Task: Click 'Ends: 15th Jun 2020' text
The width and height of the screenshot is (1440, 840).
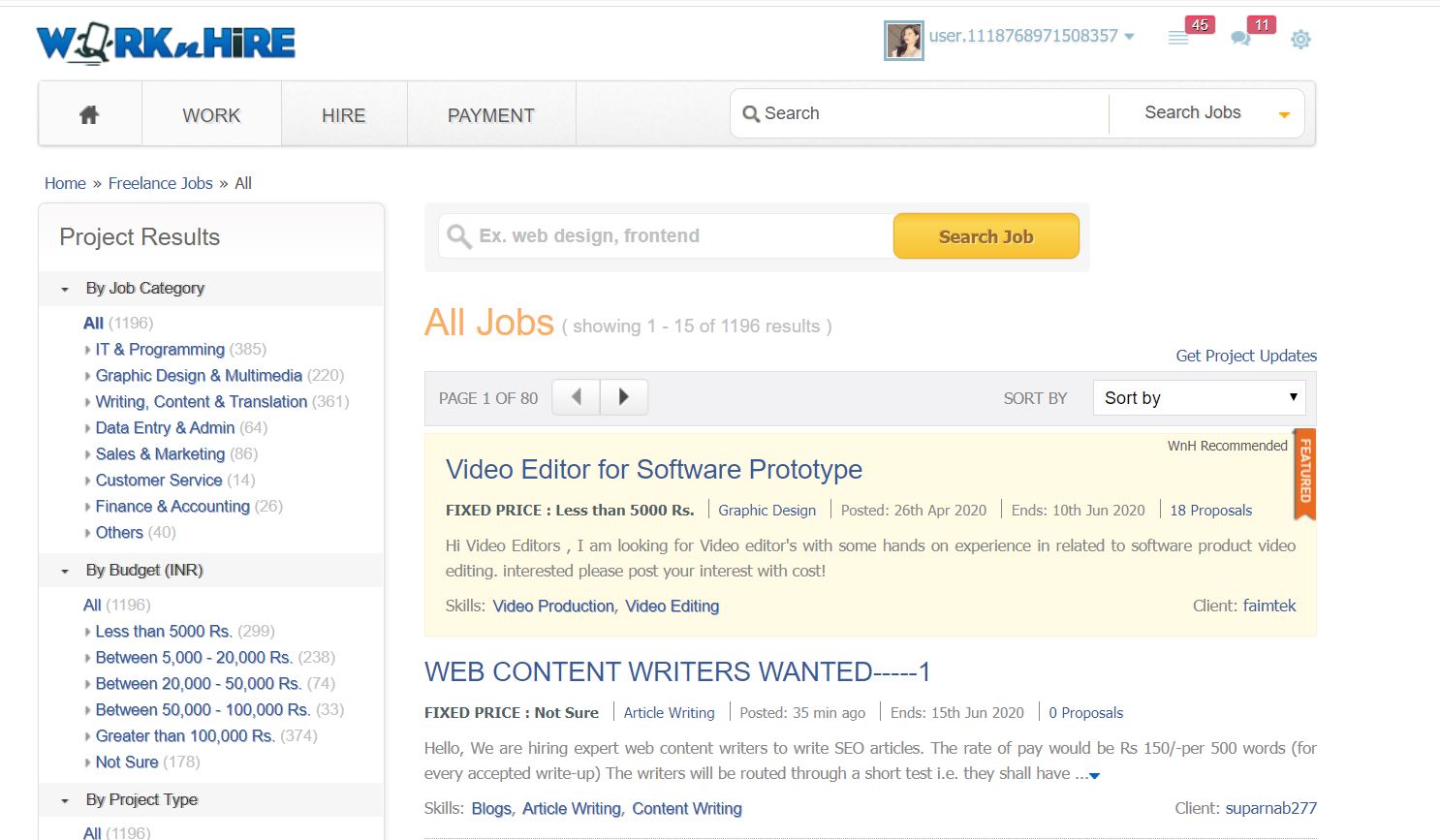Action: pyautogui.click(x=957, y=712)
